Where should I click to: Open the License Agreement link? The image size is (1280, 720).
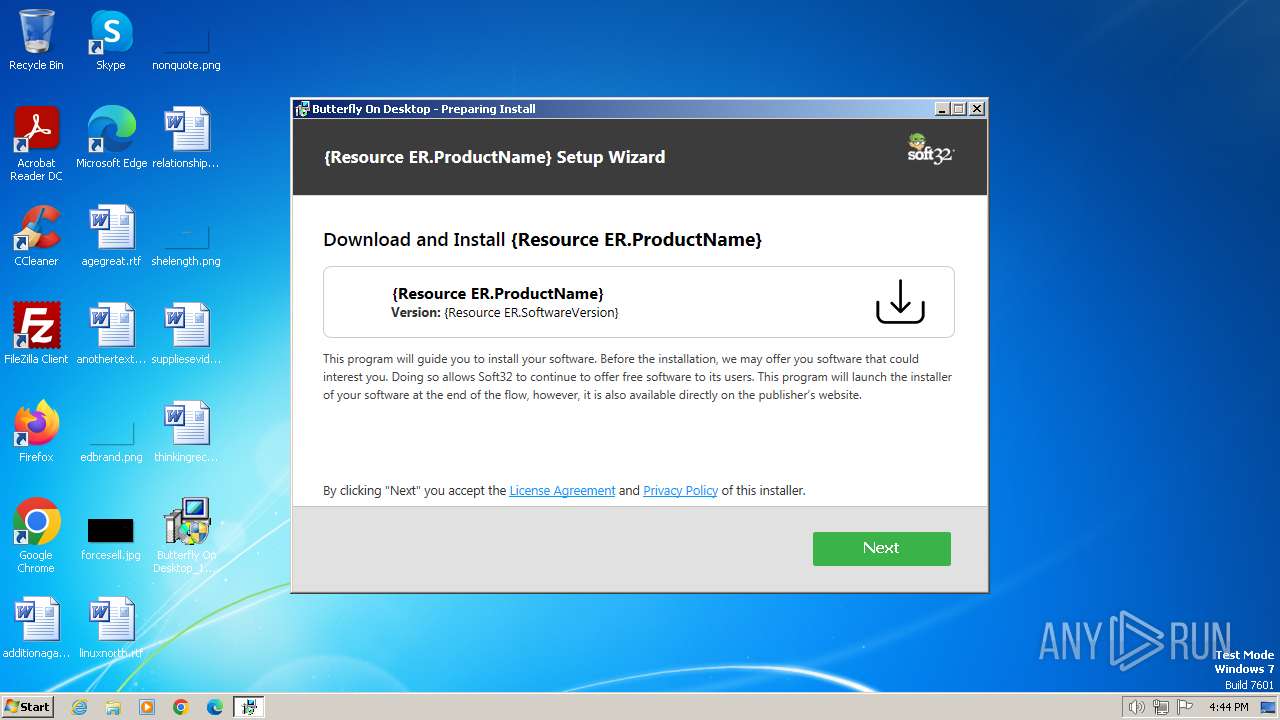(562, 491)
